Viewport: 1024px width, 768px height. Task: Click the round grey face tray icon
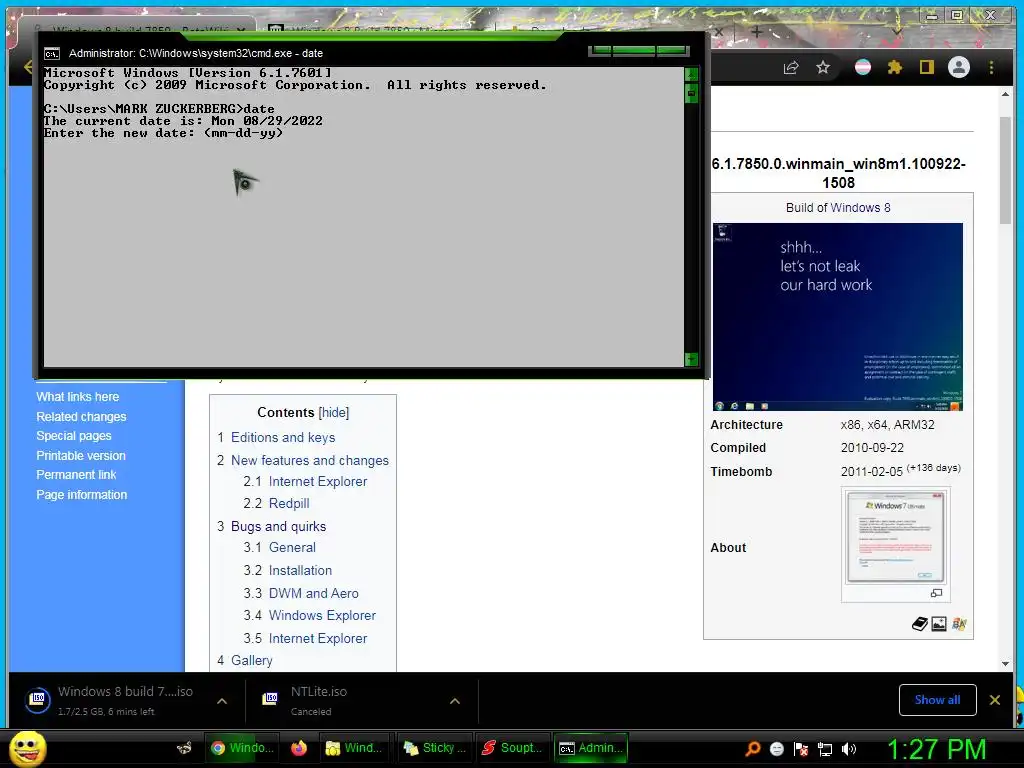pos(776,748)
